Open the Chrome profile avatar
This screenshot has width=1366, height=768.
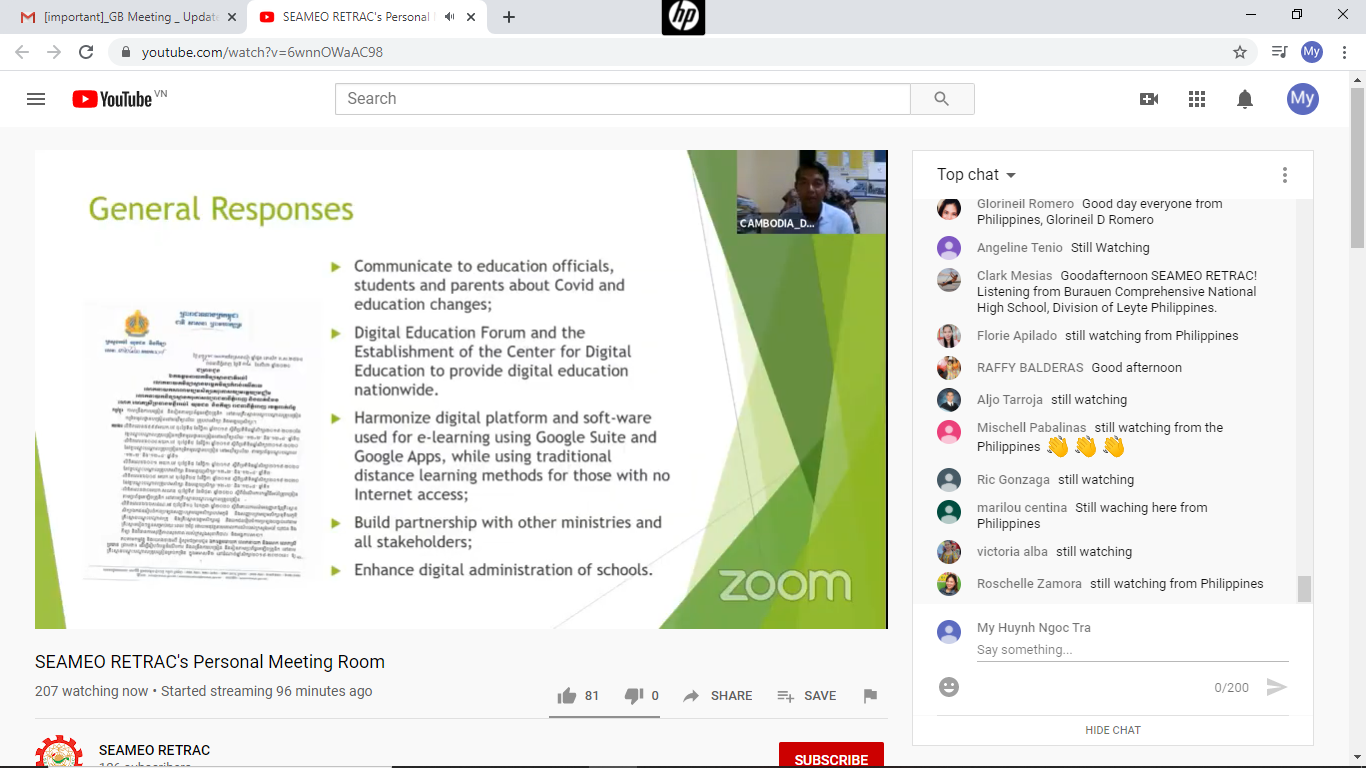pos(1312,52)
